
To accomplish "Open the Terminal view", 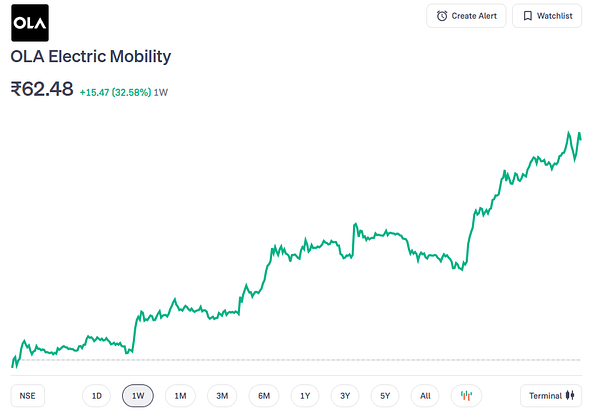I will click(551, 395).
